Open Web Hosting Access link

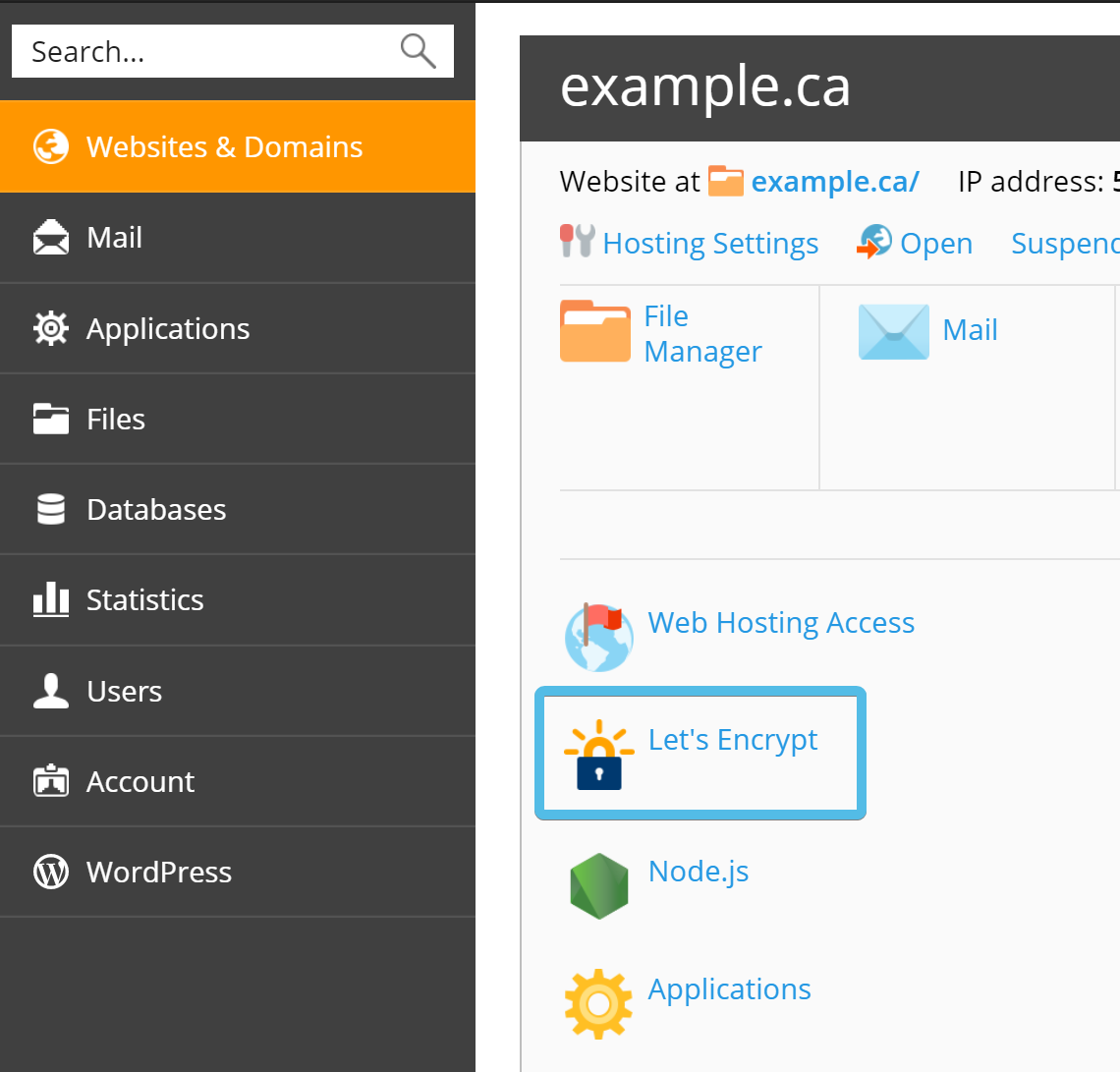[x=781, y=623]
